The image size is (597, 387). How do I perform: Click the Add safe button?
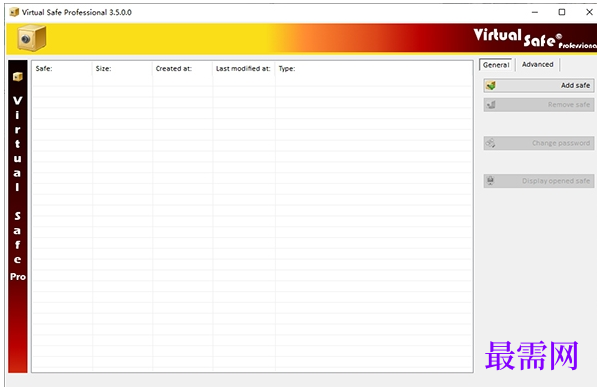pos(539,85)
